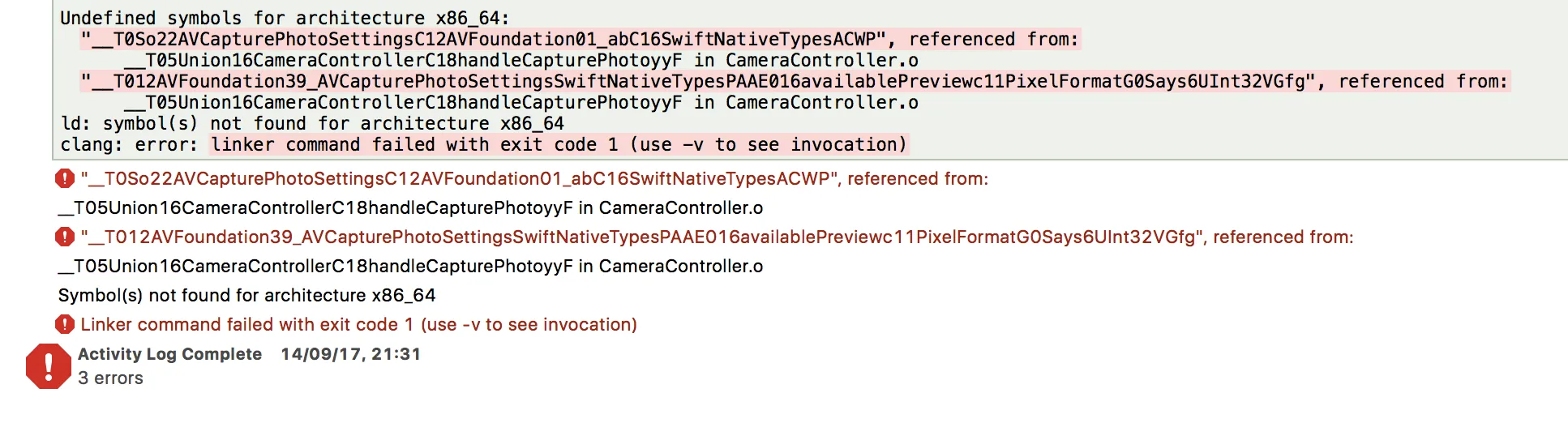Viewport: 1568px width, 423px height.
Task: Click the large red Activity Log Complete error icon
Action: point(49,366)
